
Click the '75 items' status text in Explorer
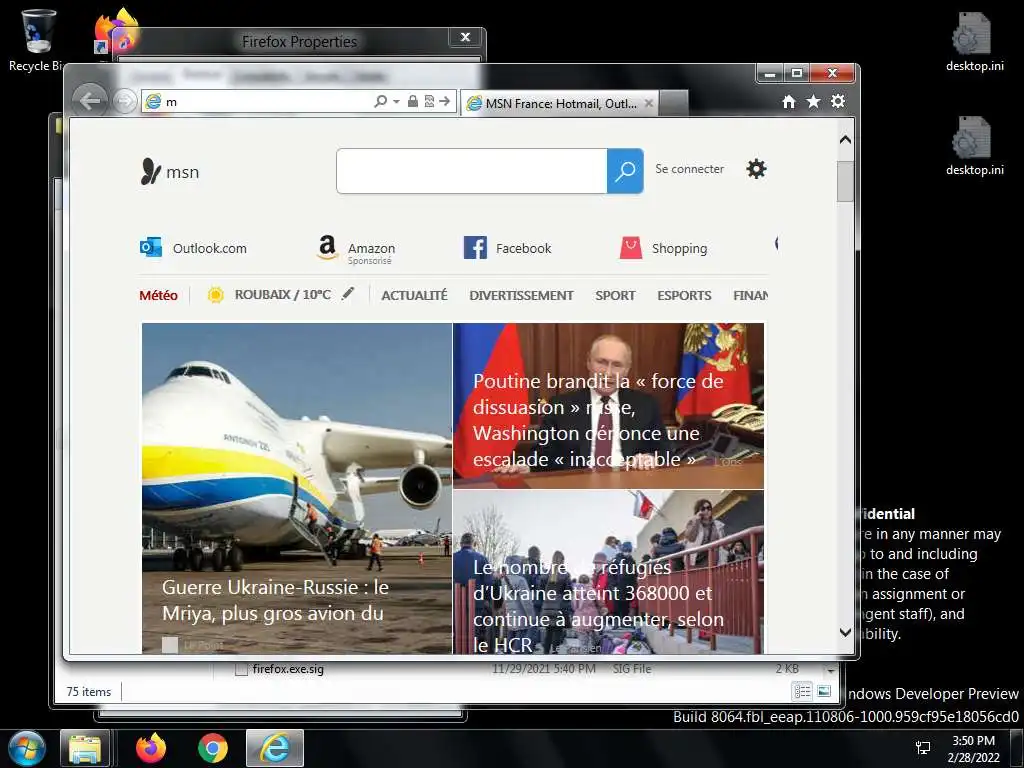pyautogui.click(x=89, y=692)
